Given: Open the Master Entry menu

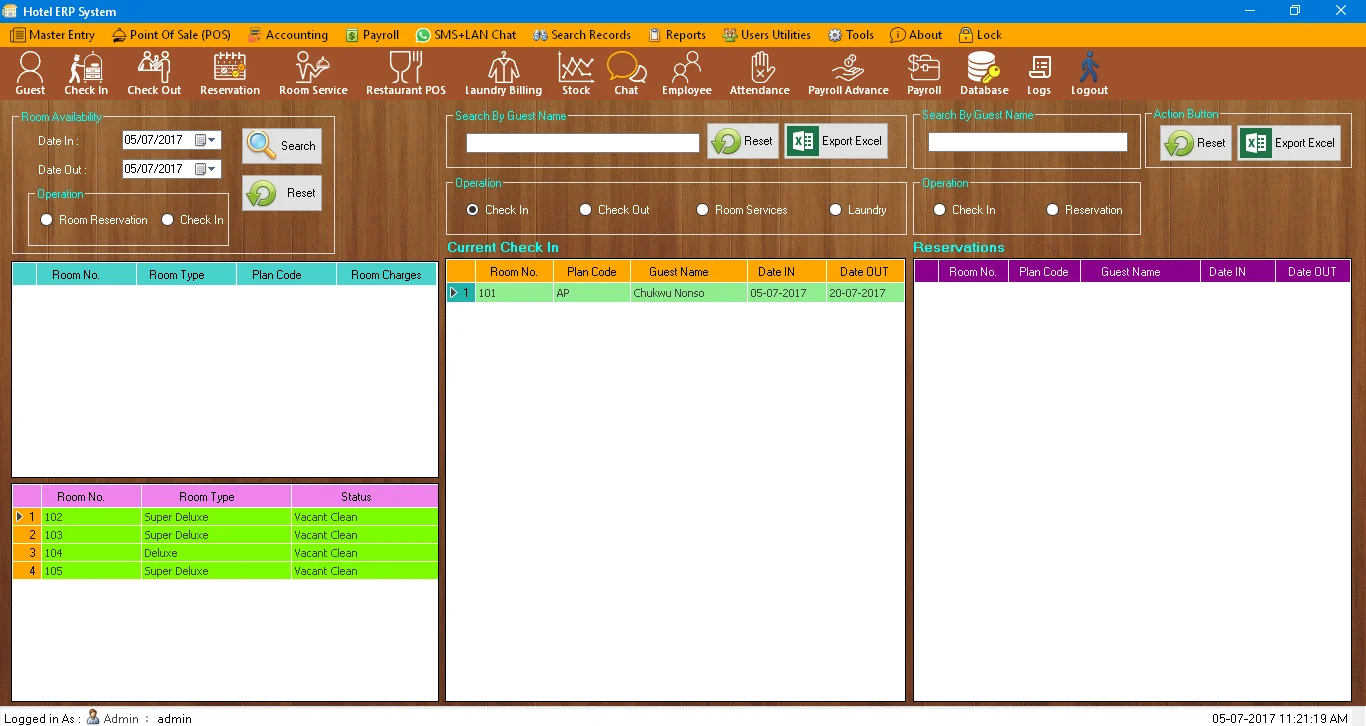Looking at the screenshot, I should pyautogui.click(x=53, y=35).
